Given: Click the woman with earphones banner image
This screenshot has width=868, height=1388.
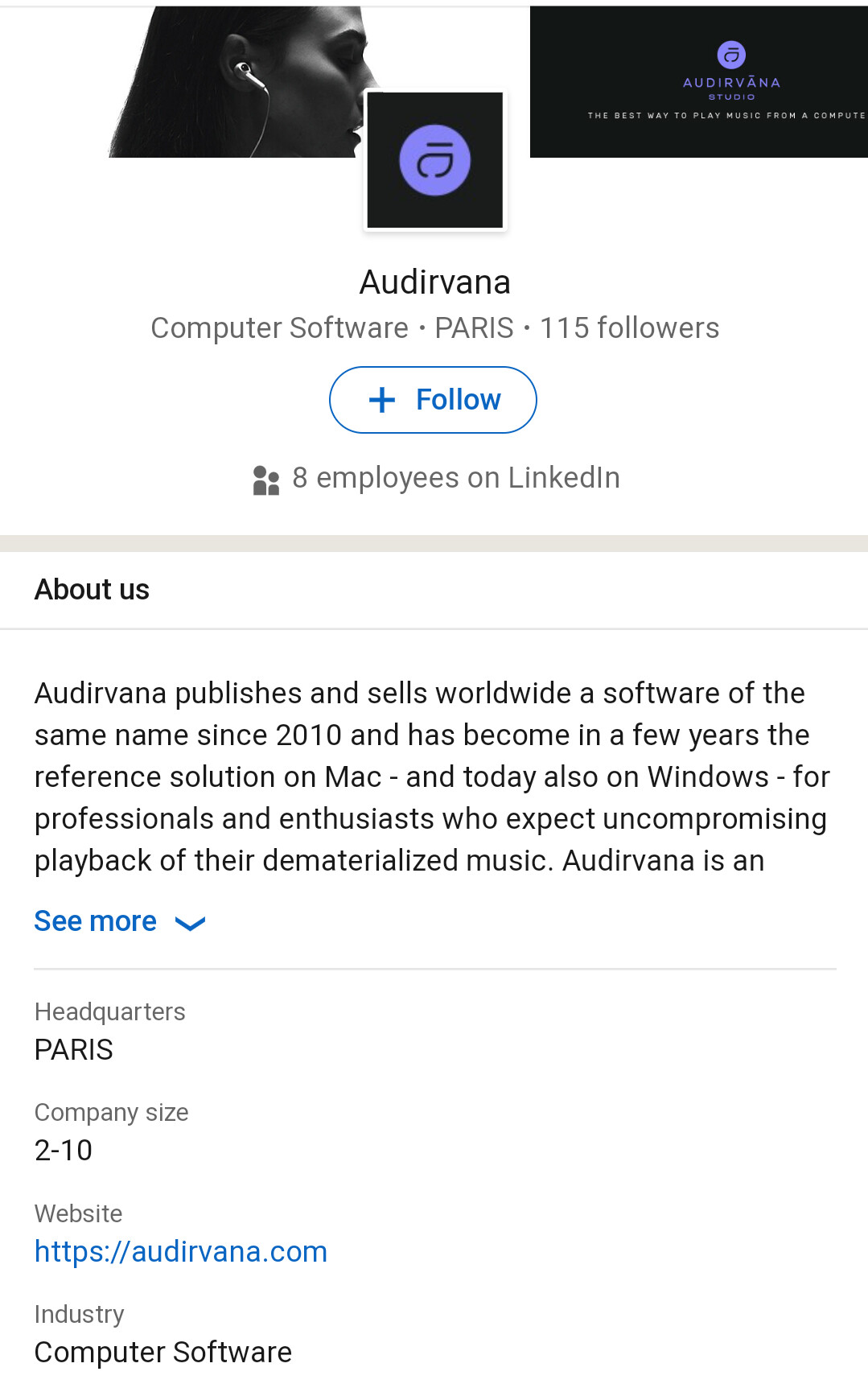Looking at the screenshot, I should pyautogui.click(x=241, y=82).
